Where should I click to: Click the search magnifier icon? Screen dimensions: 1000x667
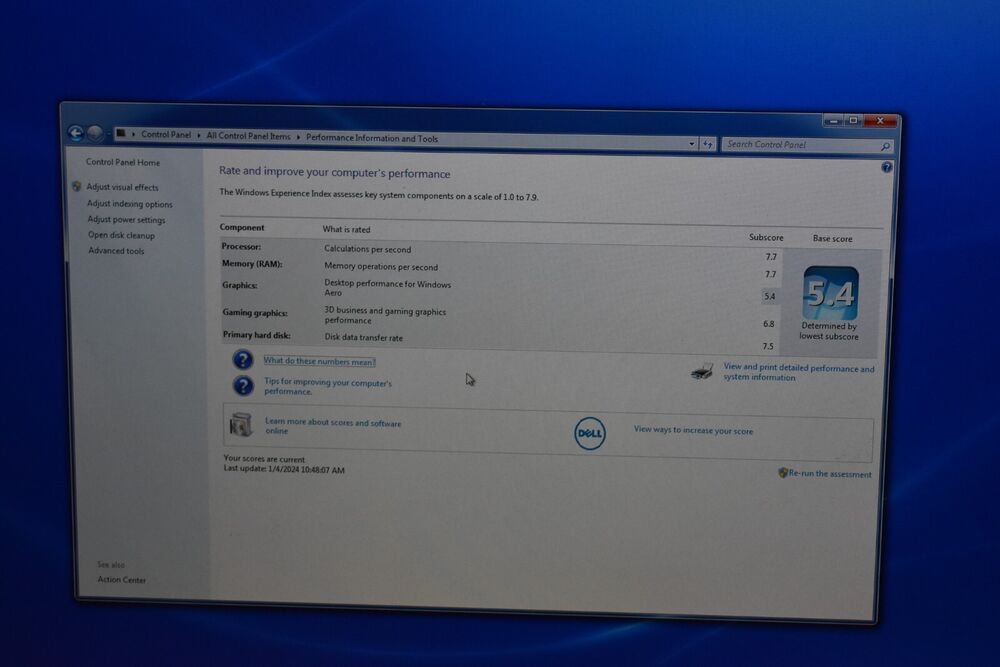(885, 147)
